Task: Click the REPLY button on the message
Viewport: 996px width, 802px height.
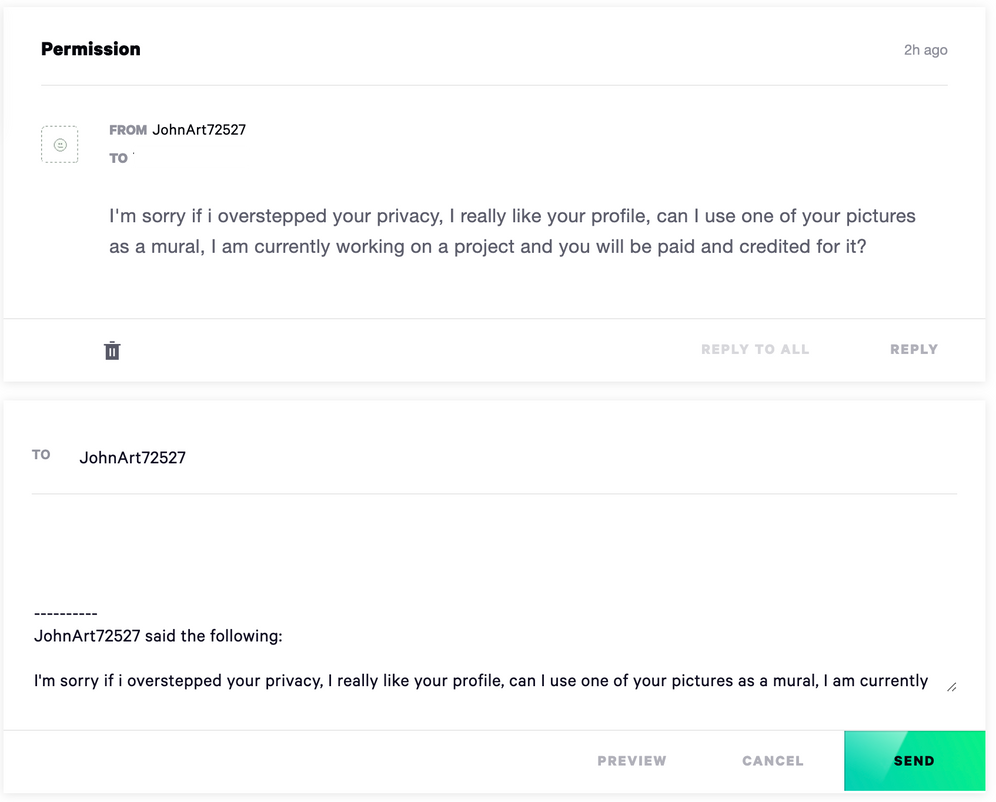Action: (913, 349)
